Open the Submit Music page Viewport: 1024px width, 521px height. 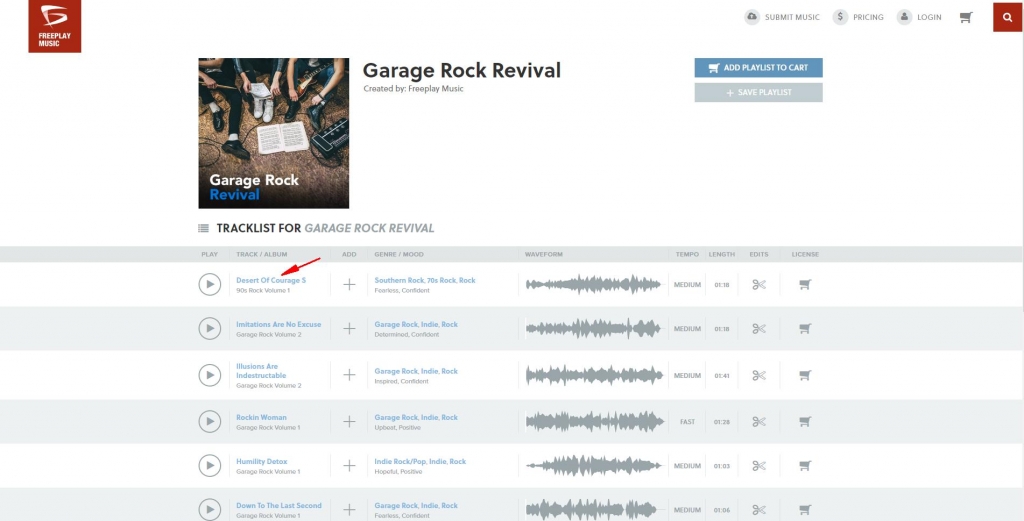[x=782, y=17]
